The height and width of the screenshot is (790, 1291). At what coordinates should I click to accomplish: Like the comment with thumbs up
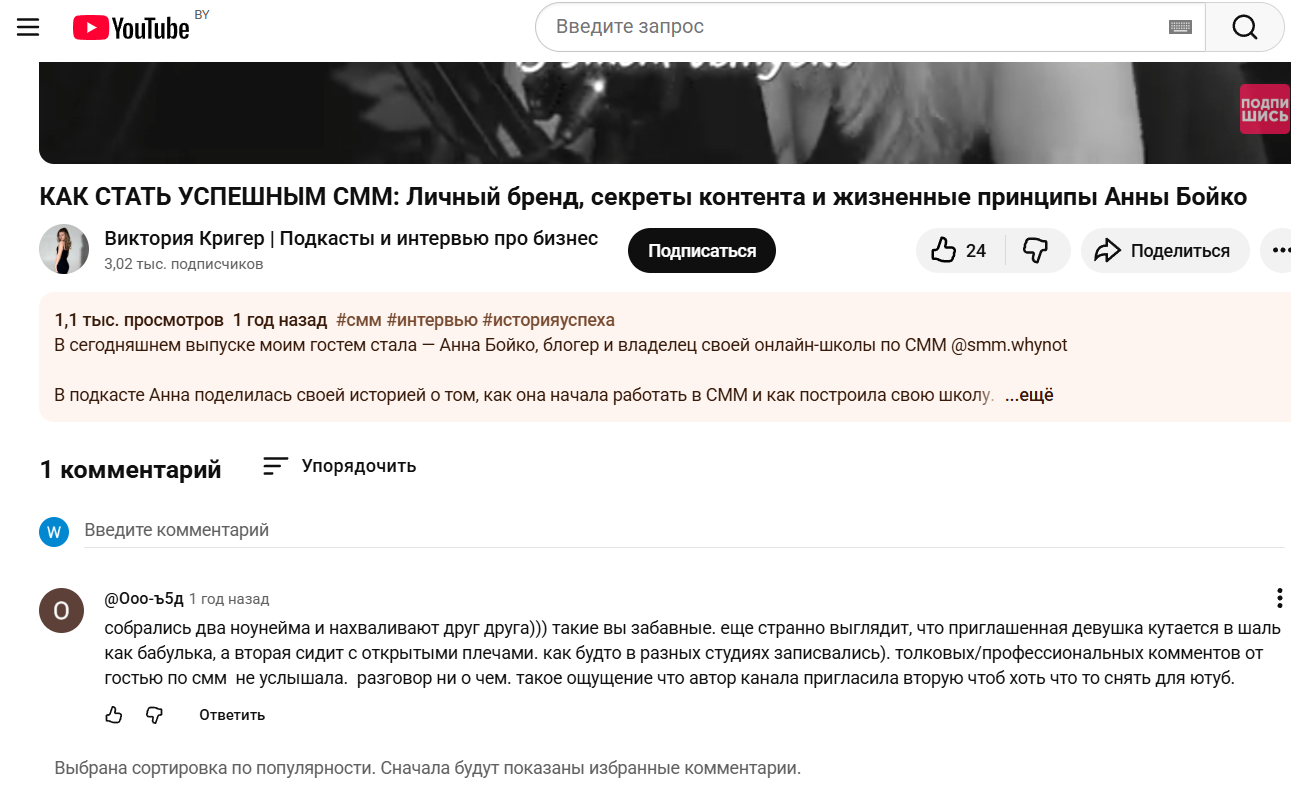click(x=113, y=714)
